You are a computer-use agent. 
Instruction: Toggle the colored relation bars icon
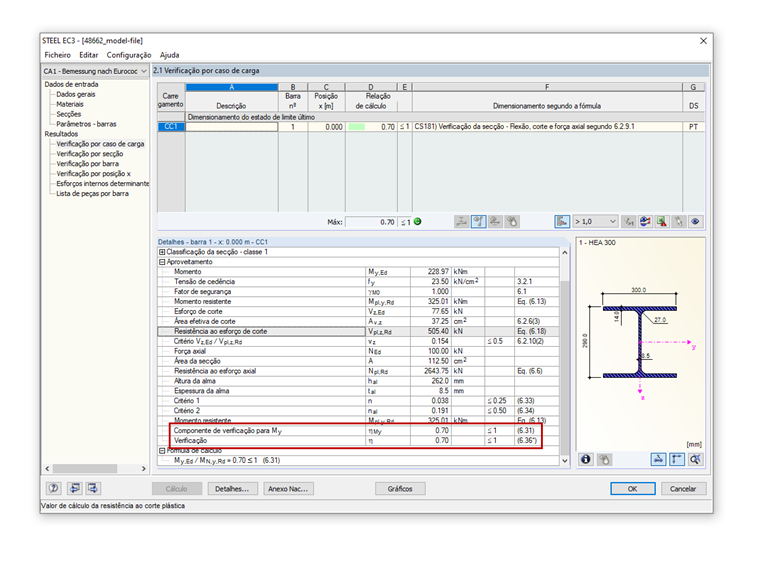coord(562,222)
